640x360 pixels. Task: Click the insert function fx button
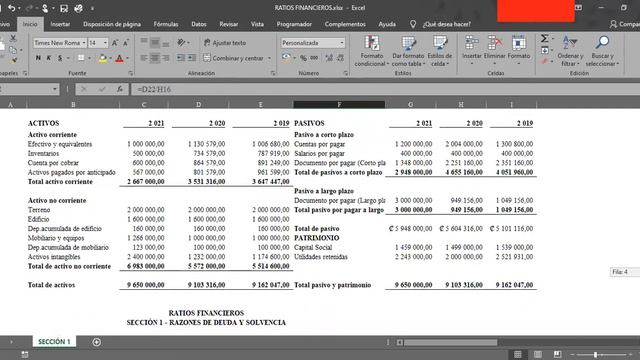click(x=120, y=89)
